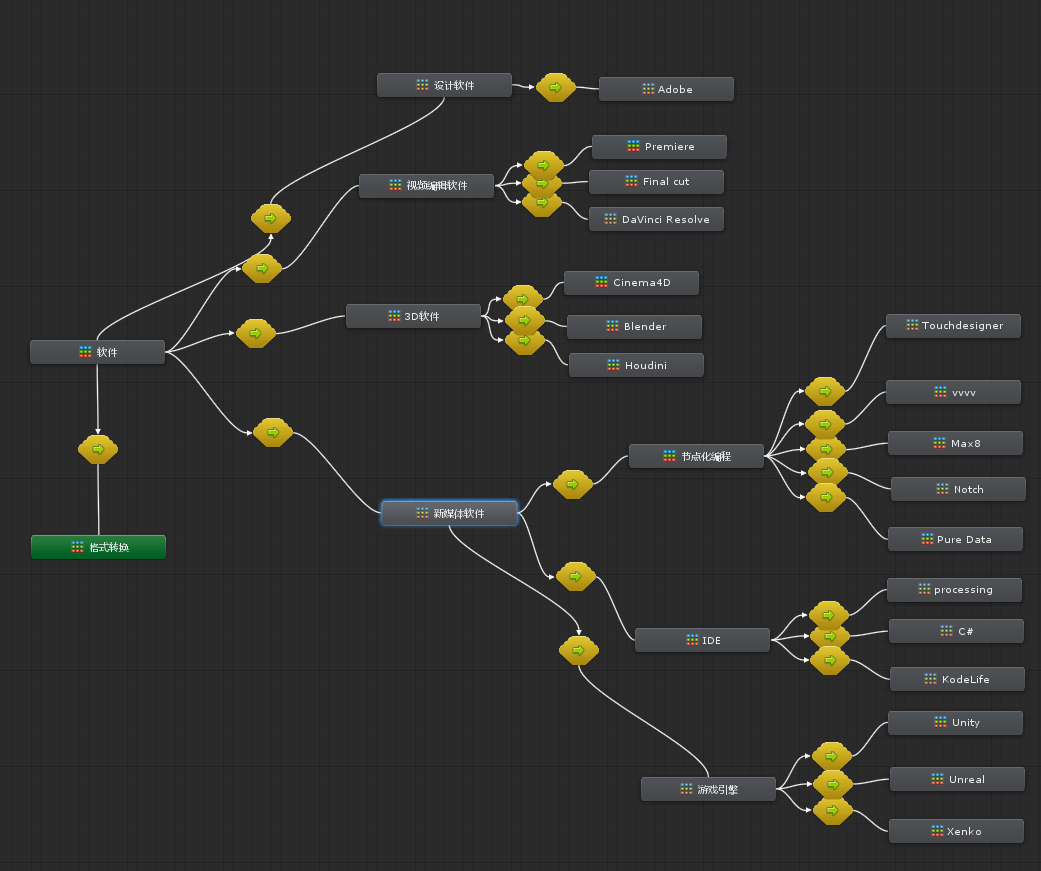Click the Adobe node
The image size is (1041, 871).
coord(666,89)
